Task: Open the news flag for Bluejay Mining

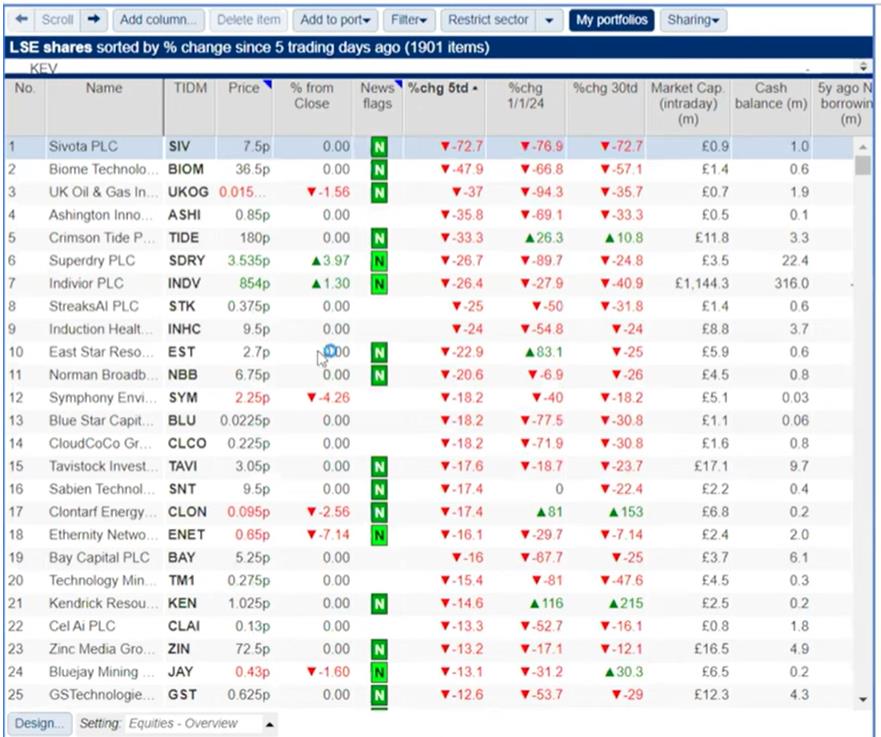Action: [x=379, y=672]
